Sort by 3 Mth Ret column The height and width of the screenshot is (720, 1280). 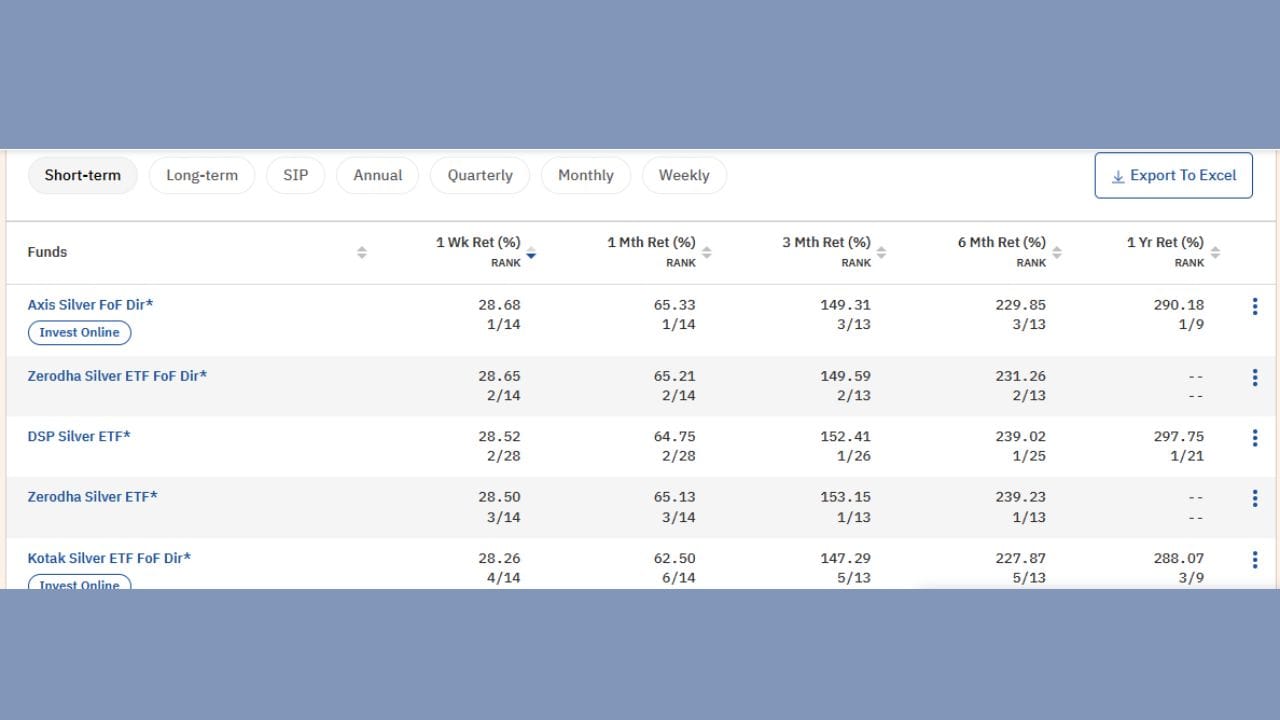[881, 252]
